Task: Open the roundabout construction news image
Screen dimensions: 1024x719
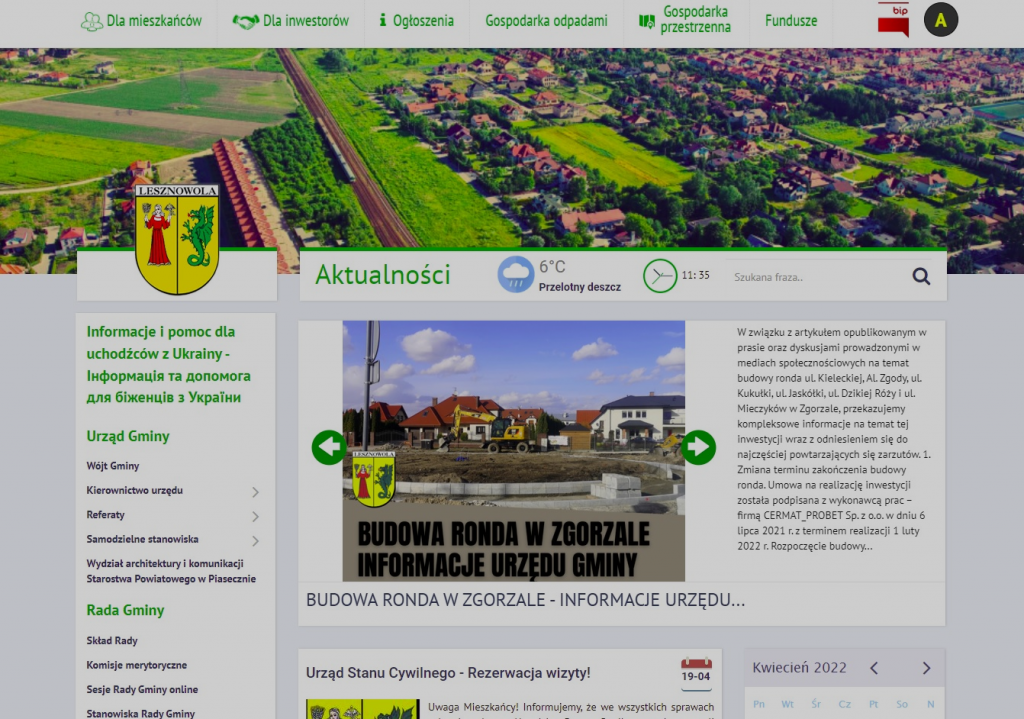Action: point(513,450)
